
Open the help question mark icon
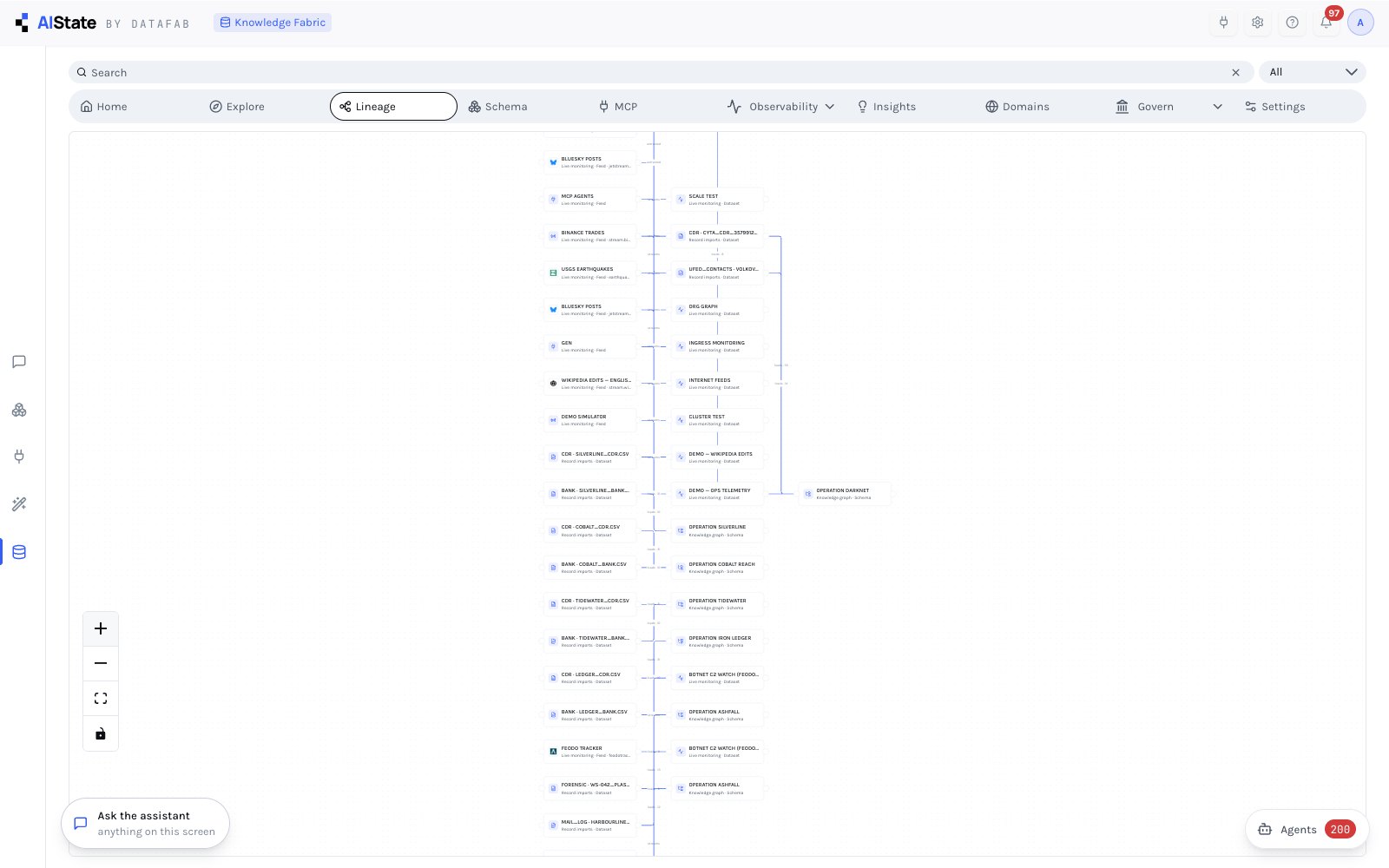(1293, 23)
